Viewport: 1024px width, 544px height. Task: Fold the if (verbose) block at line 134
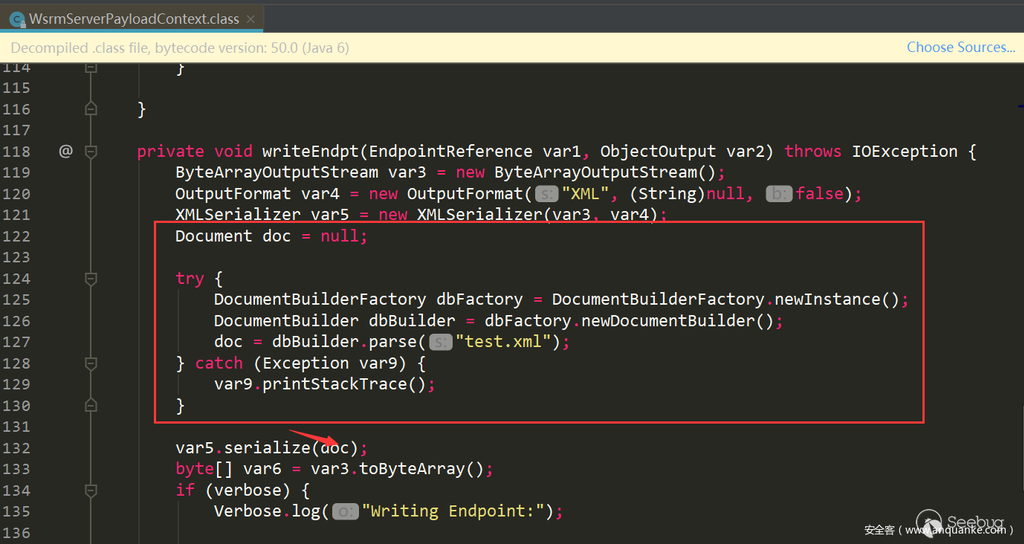[x=91, y=490]
